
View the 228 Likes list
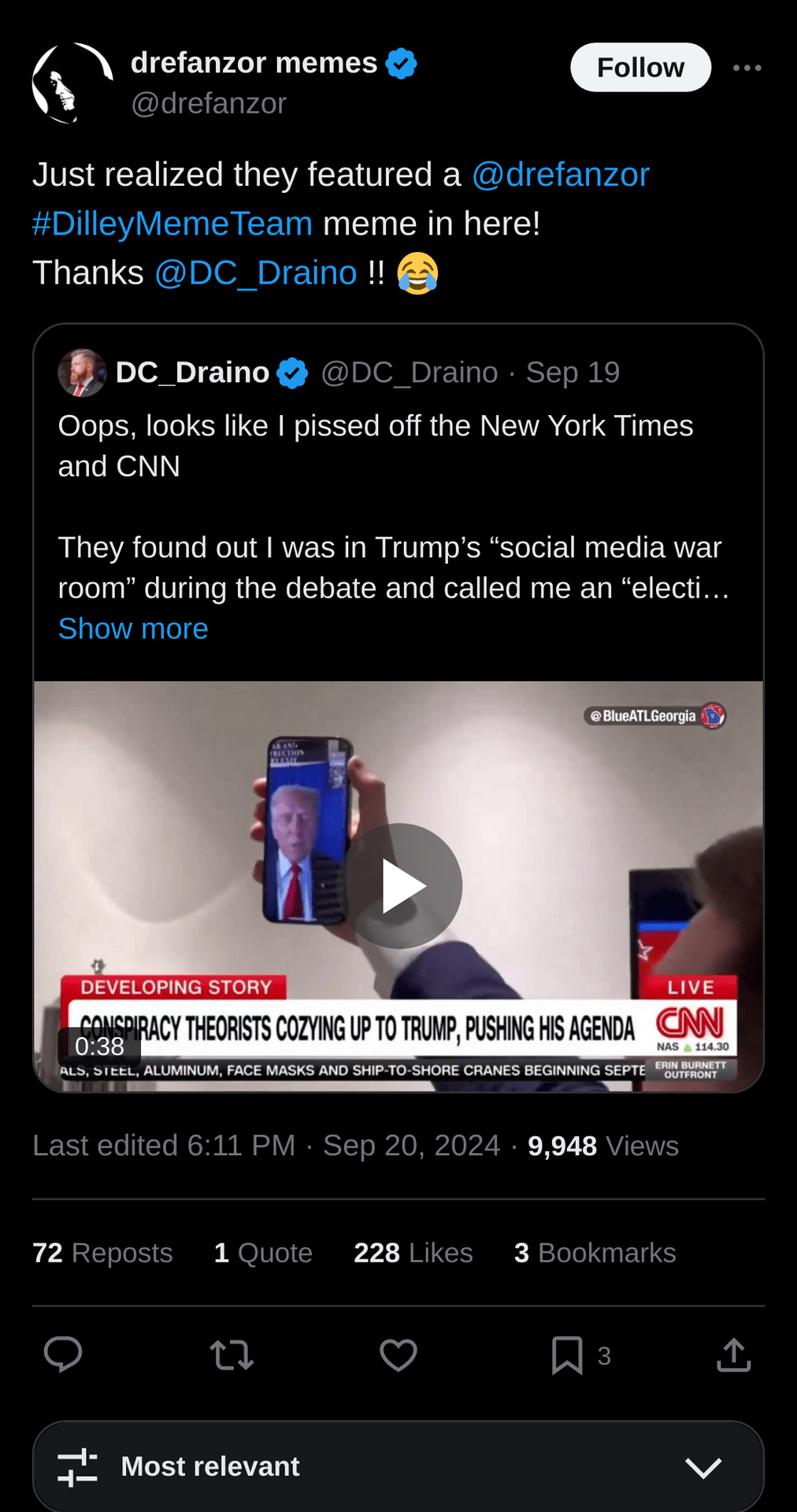click(413, 1252)
